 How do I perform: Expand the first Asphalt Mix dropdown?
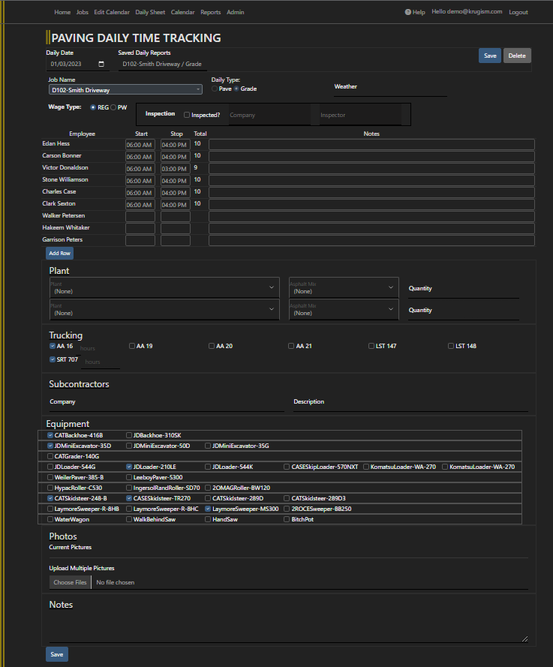(x=344, y=288)
